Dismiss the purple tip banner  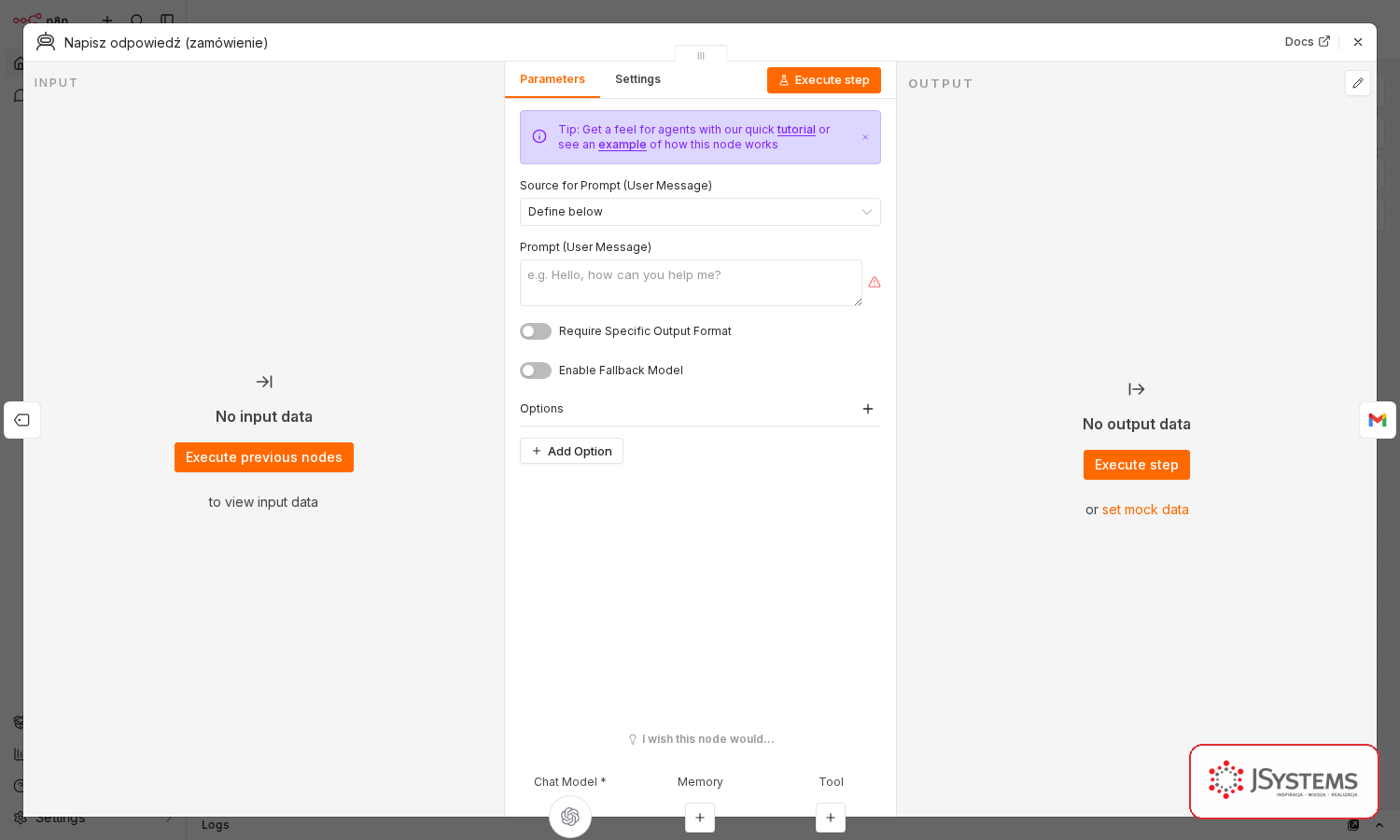click(865, 137)
